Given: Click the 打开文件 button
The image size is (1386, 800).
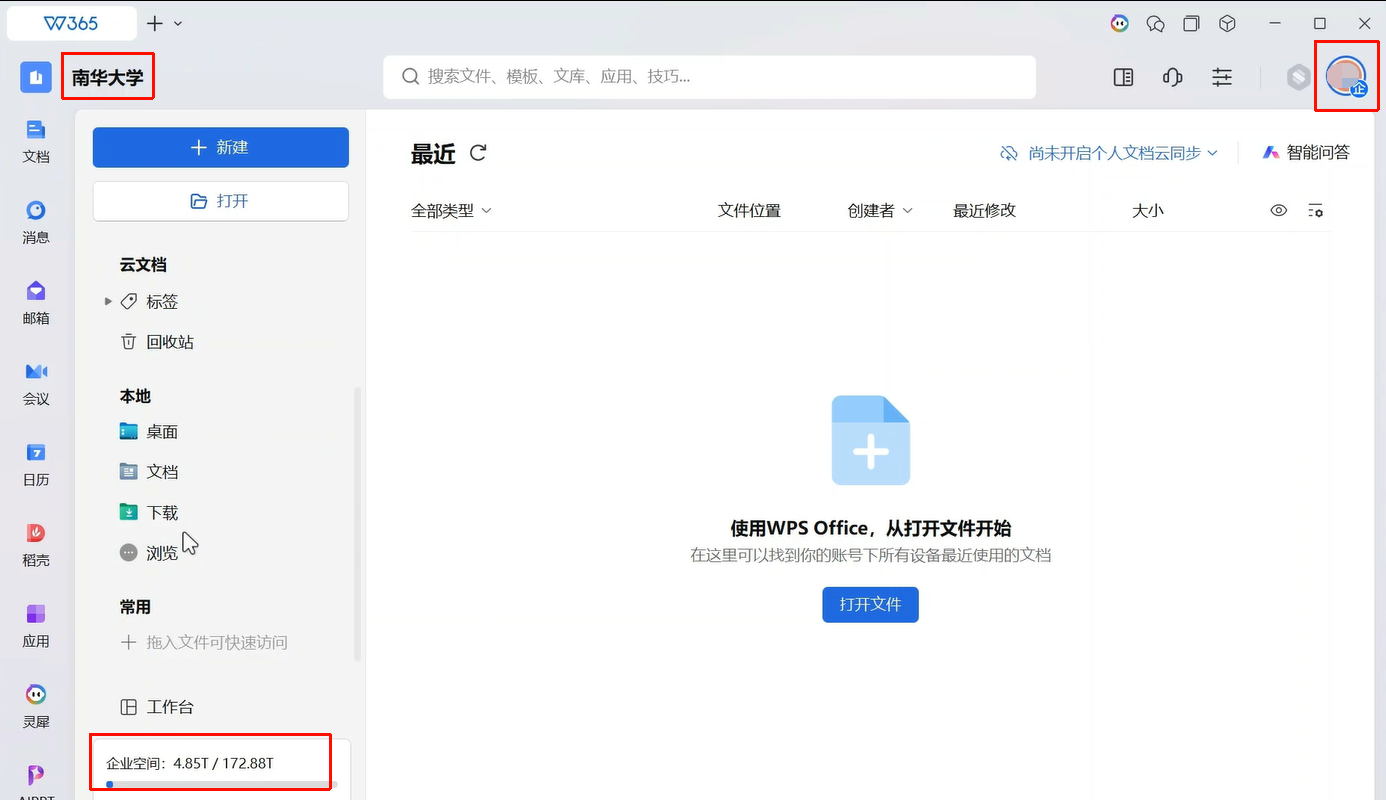Looking at the screenshot, I should (x=870, y=604).
